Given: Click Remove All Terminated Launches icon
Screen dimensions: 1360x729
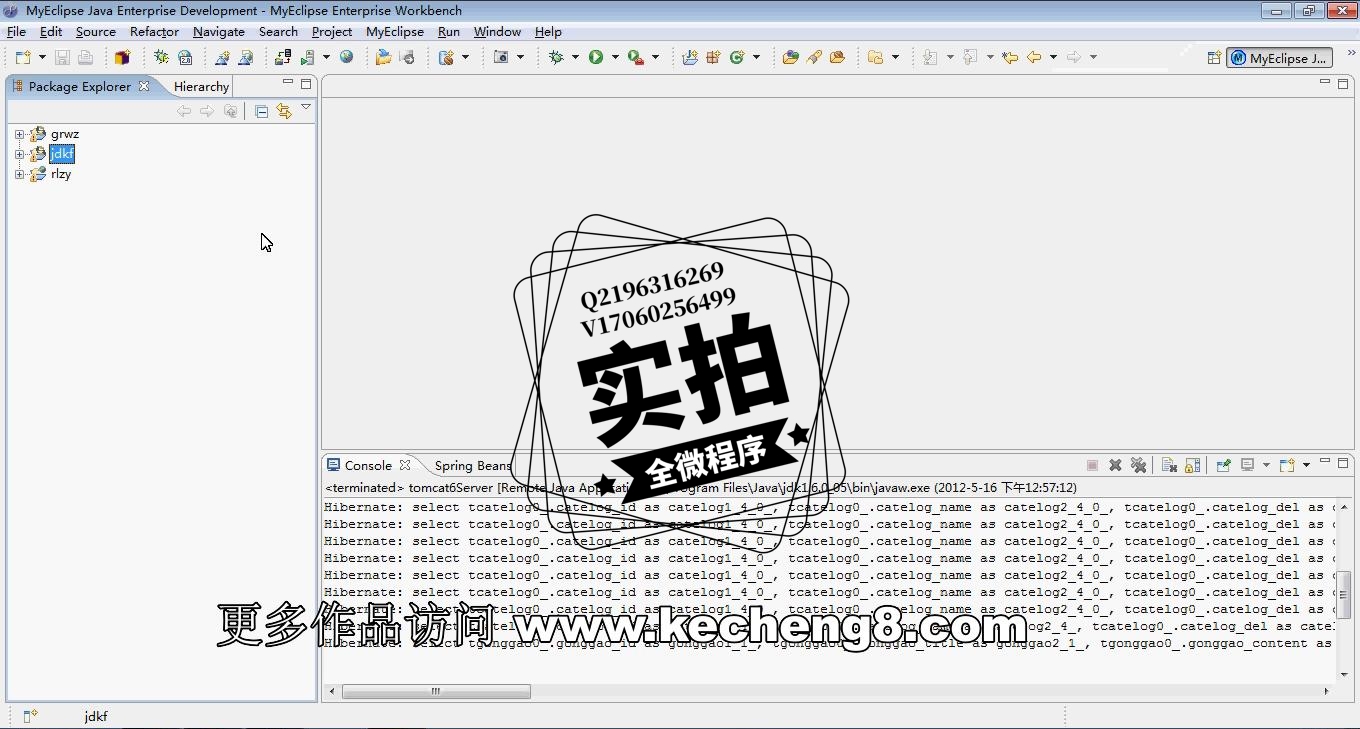Looking at the screenshot, I should (1138, 465).
